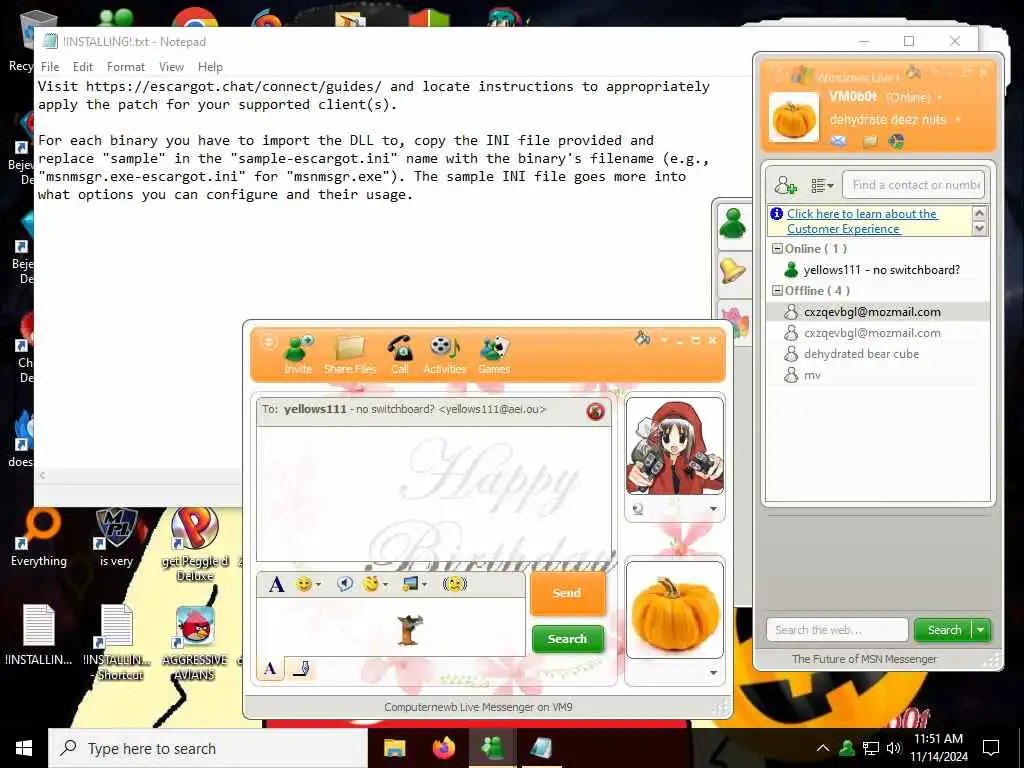This screenshot has width=1024, height=768.
Task: Open Activities in chat toolbar
Action: tap(444, 355)
